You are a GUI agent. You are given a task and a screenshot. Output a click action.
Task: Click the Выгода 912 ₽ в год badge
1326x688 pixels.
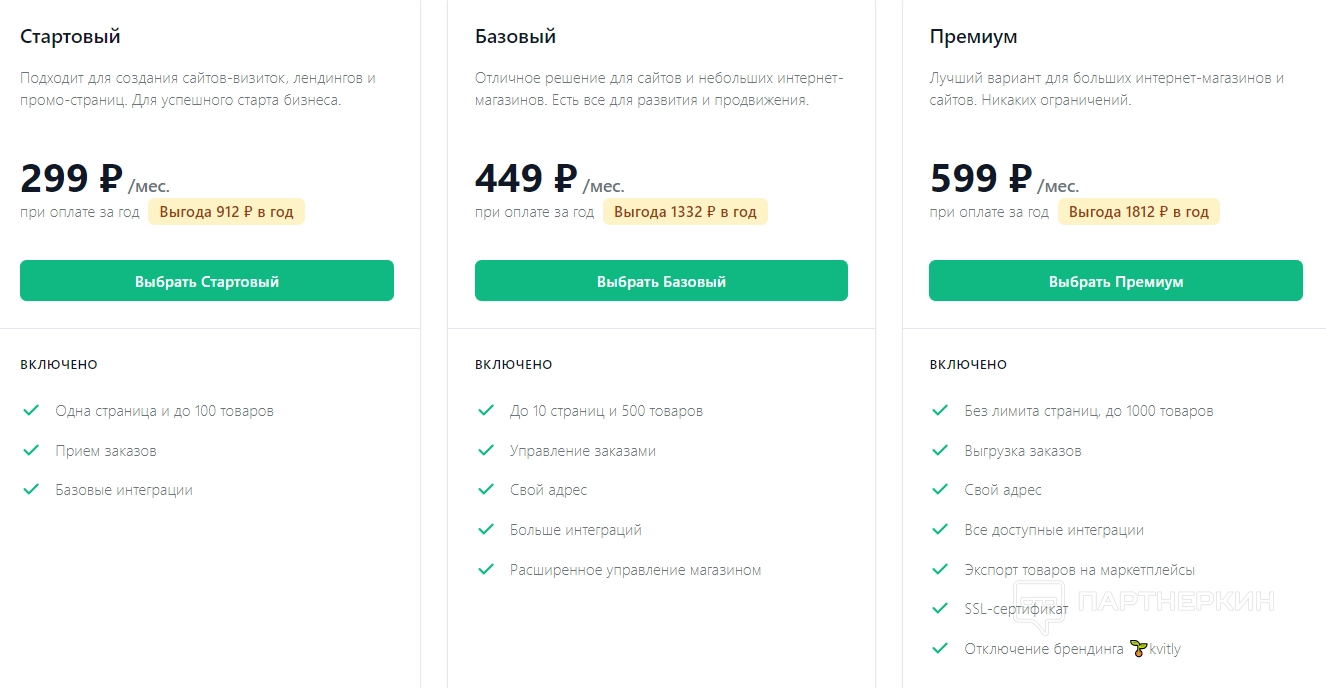(x=226, y=212)
